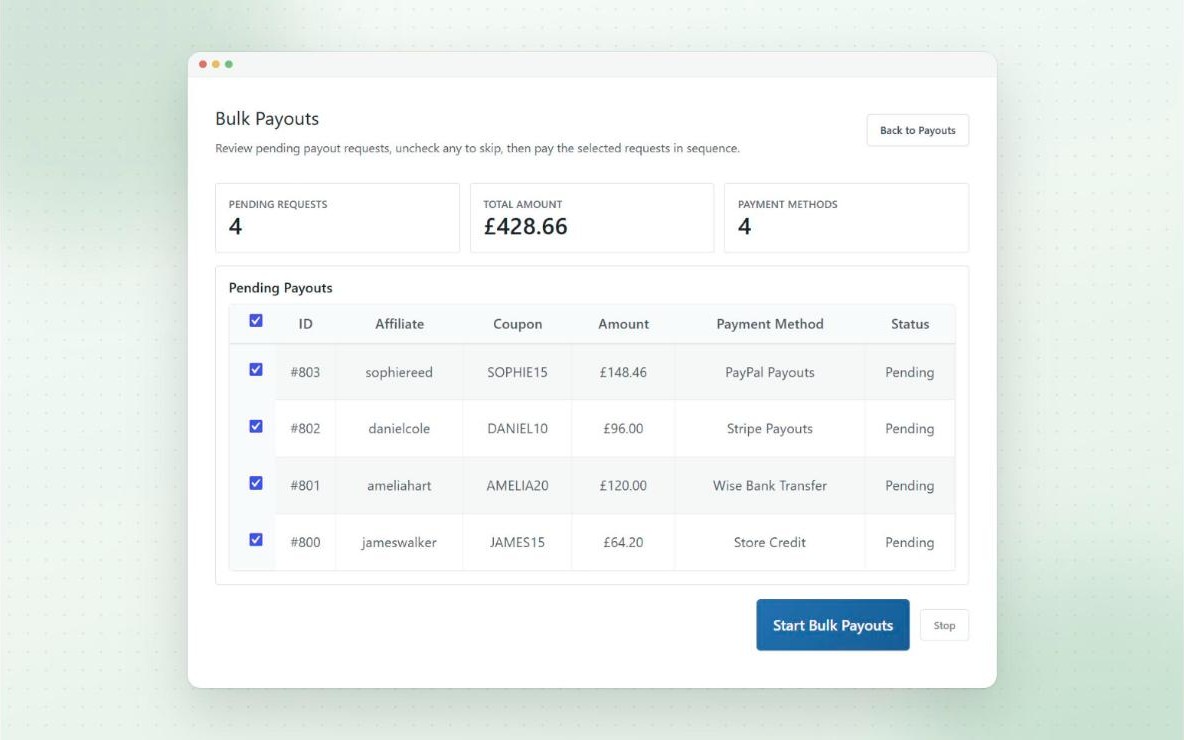Uncheck payout #802 danielcole checkbox

[x=256, y=426]
